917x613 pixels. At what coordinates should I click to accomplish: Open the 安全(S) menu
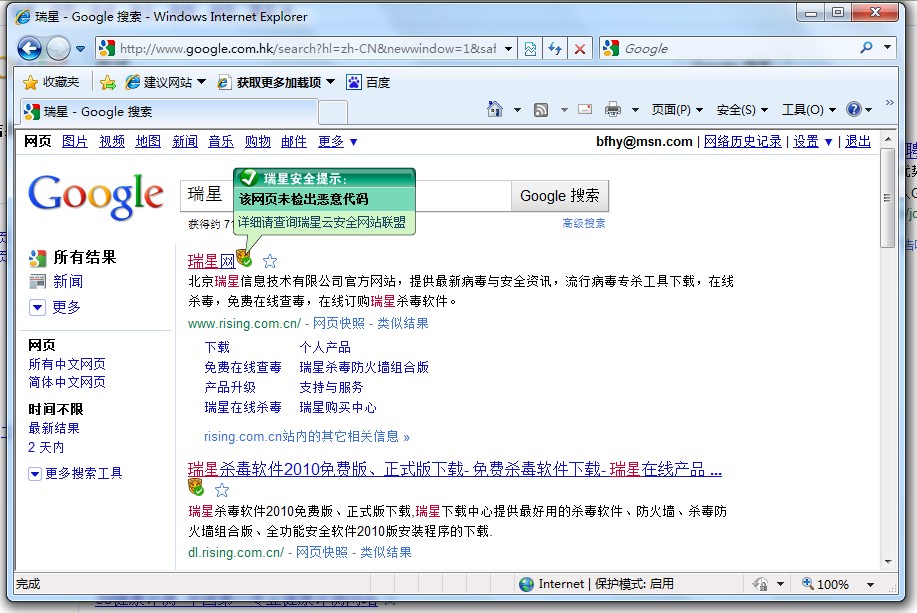point(742,109)
